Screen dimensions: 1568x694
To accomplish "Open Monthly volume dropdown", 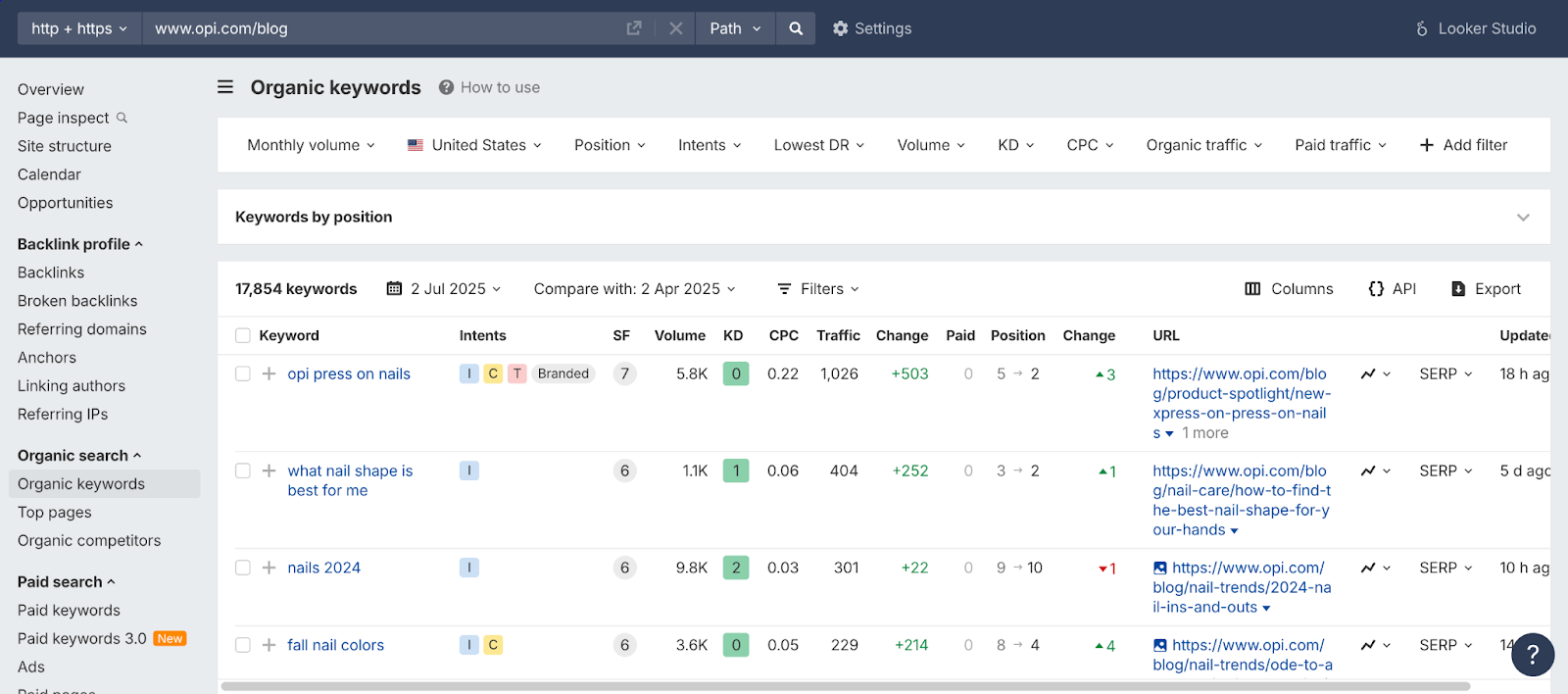I will point(311,145).
